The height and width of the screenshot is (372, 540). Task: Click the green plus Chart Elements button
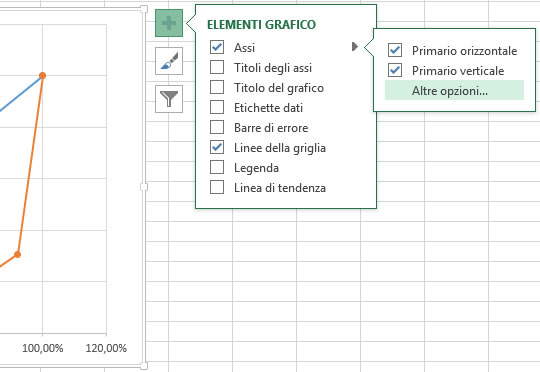[x=169, y=23]
